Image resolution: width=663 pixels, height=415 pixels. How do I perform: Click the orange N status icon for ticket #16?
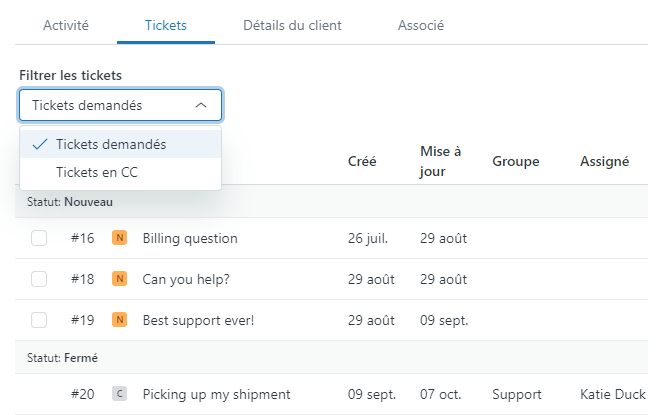pos(120,238)
